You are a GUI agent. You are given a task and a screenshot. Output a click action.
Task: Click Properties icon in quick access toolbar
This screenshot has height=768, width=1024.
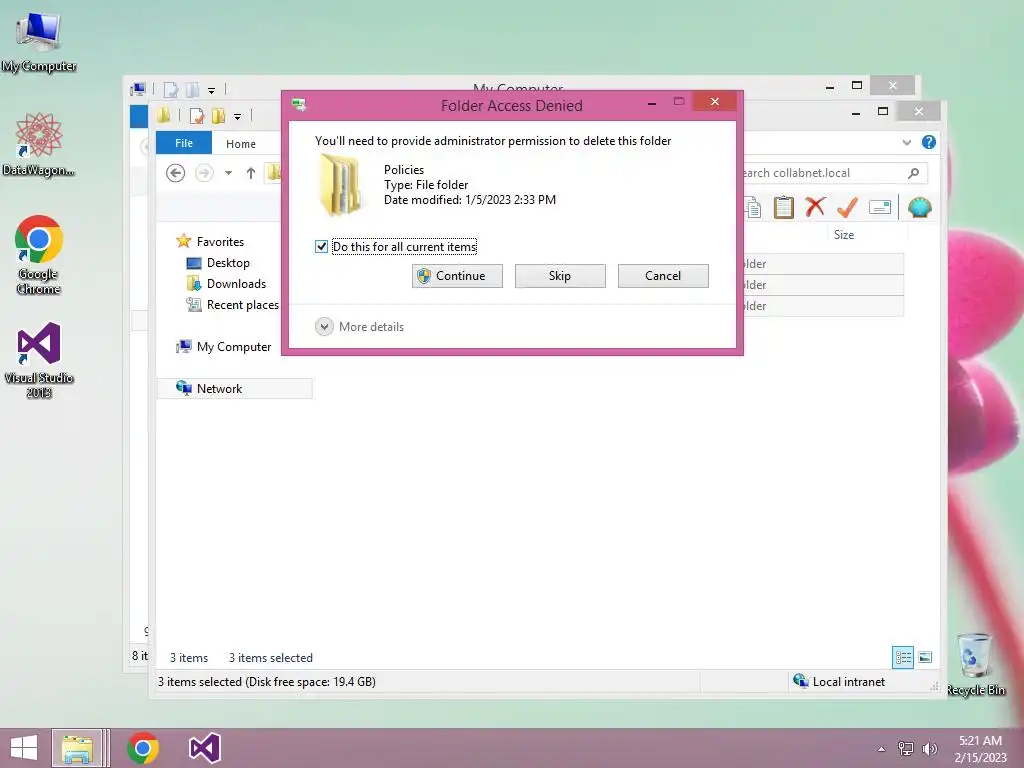click(197, 116)
